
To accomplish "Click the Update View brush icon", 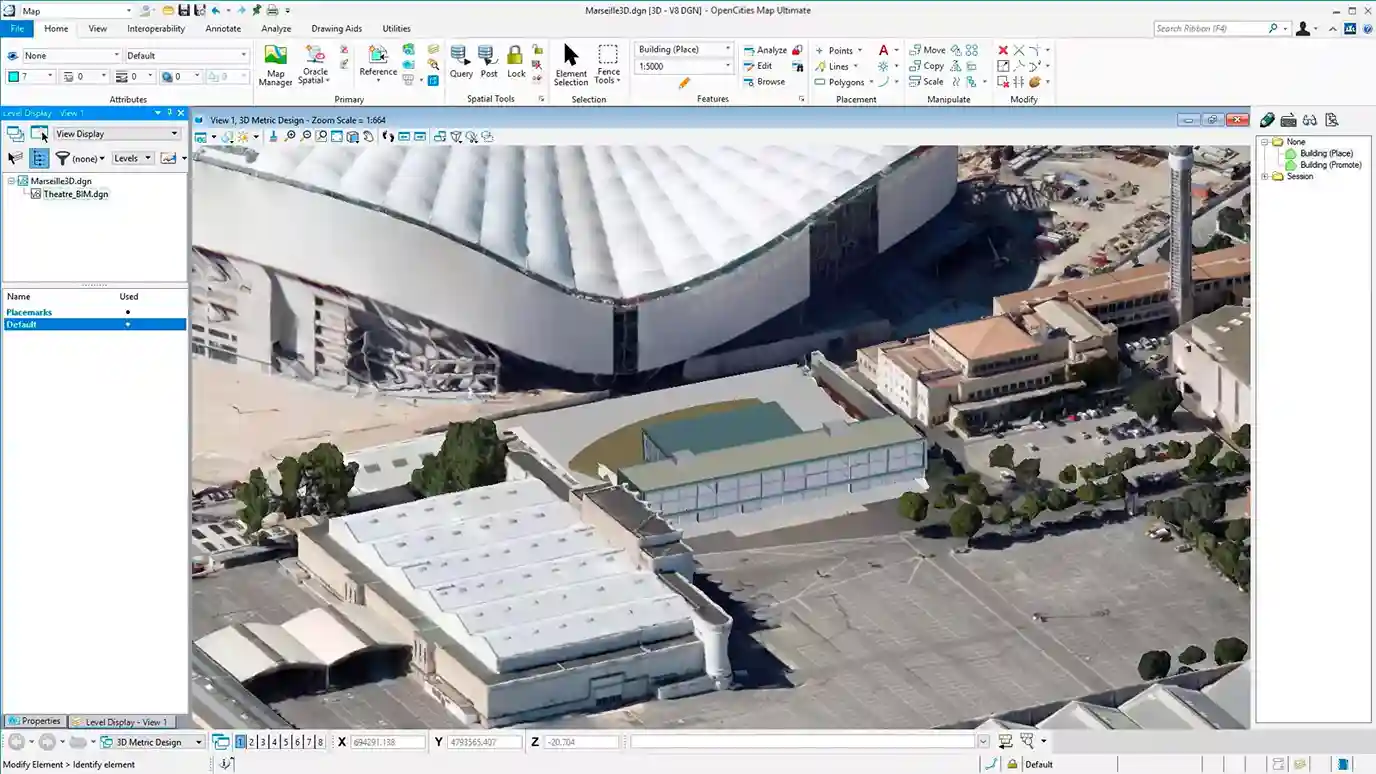I will click(273, 136).
